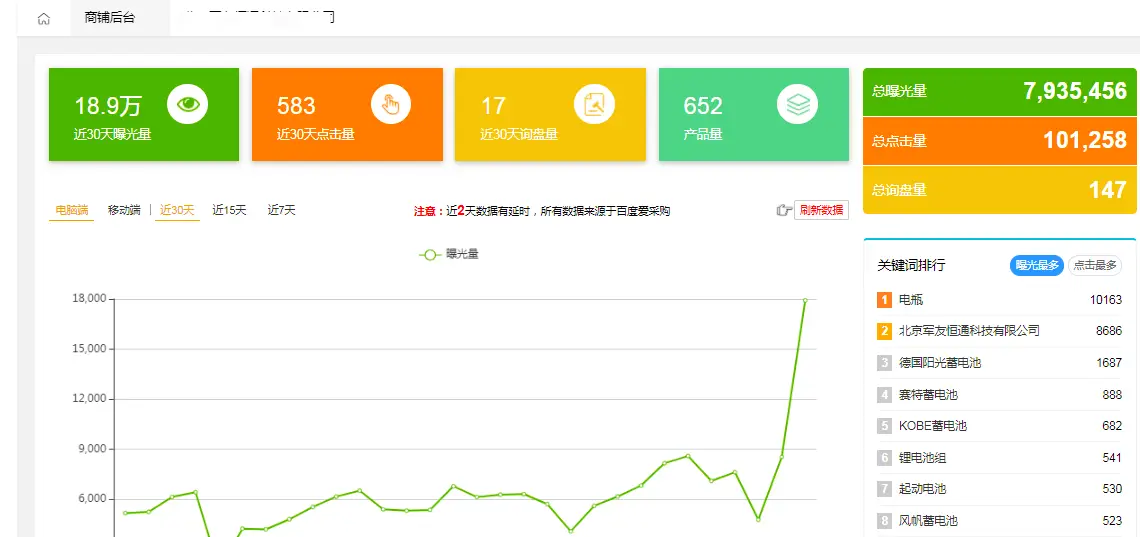
Task: Click keyword 锂电池组
Action: (x=923, y=458)
